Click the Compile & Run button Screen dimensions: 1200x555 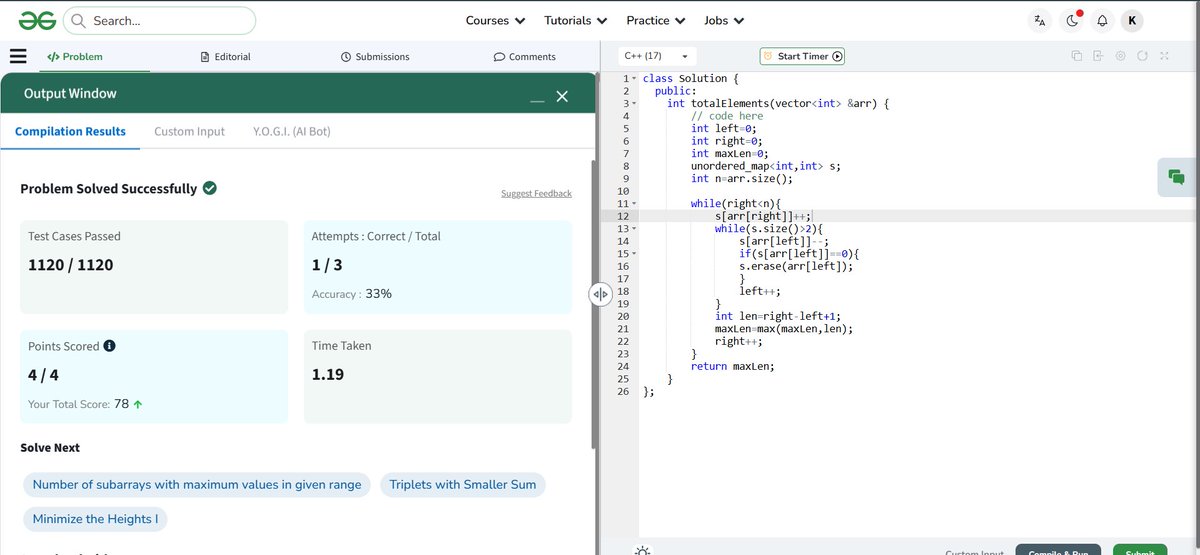(1058, 551)
